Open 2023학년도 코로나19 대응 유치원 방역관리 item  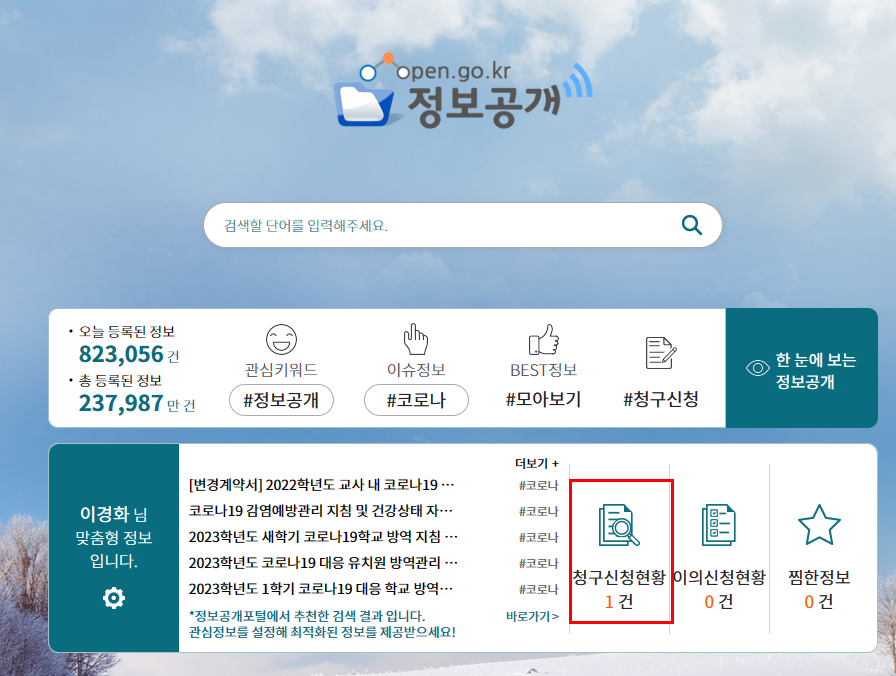point(323,563)
